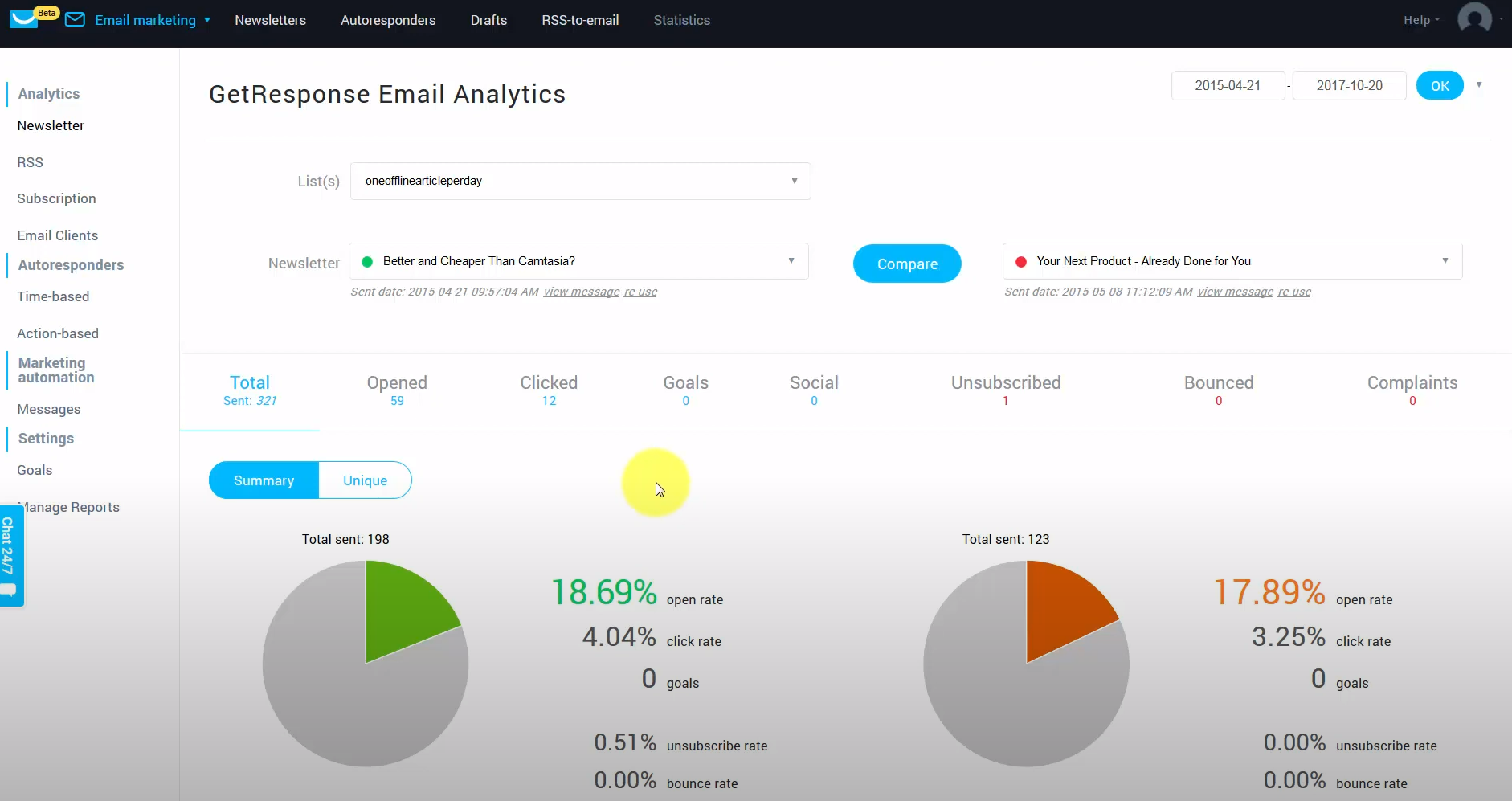The width and height of the screenshot is (1512, 801).
Task: Open Email Clients in the sidebar
Action: pos(58,235)
